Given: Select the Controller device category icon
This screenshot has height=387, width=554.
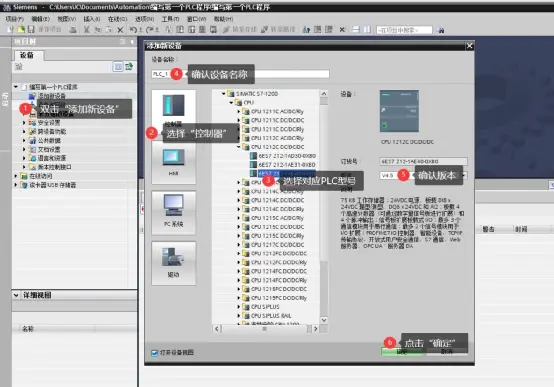Looking at the screenshot, I should tap(173, 106).
